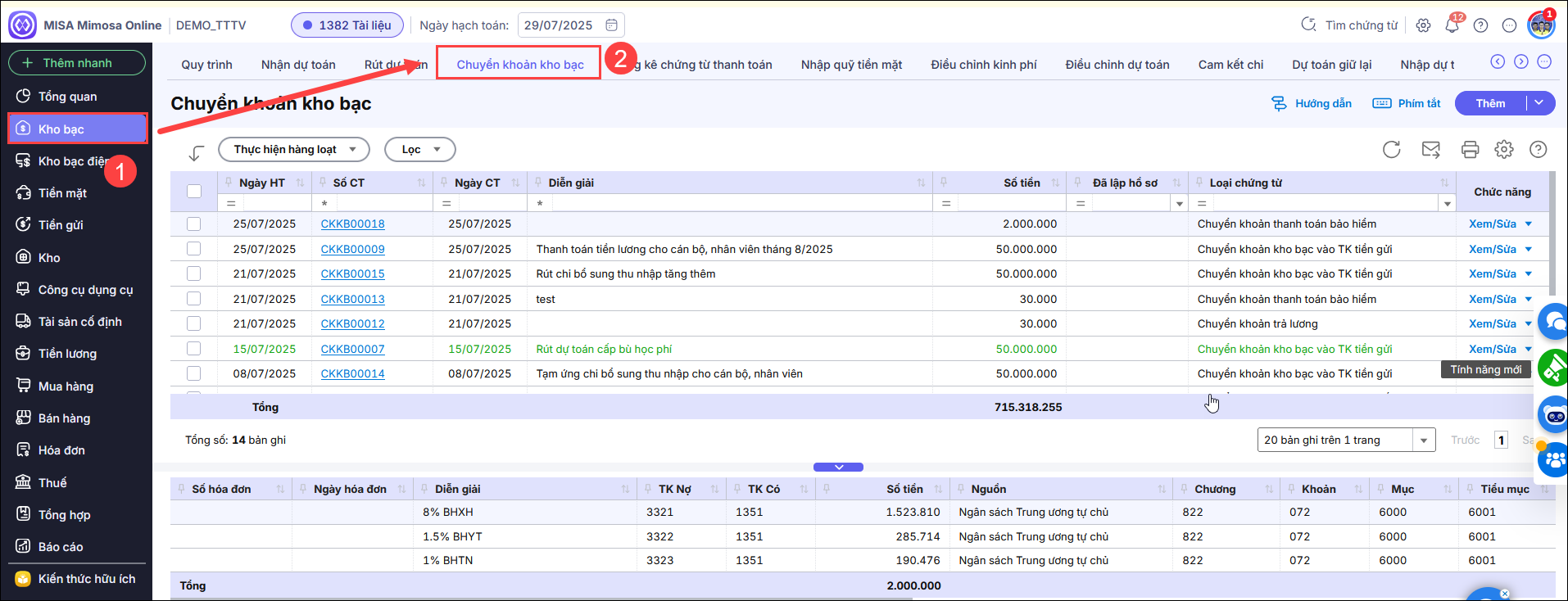Open table settings gear icon
The height and width of the screenshot is (601, 1568).
[1503, 150]
